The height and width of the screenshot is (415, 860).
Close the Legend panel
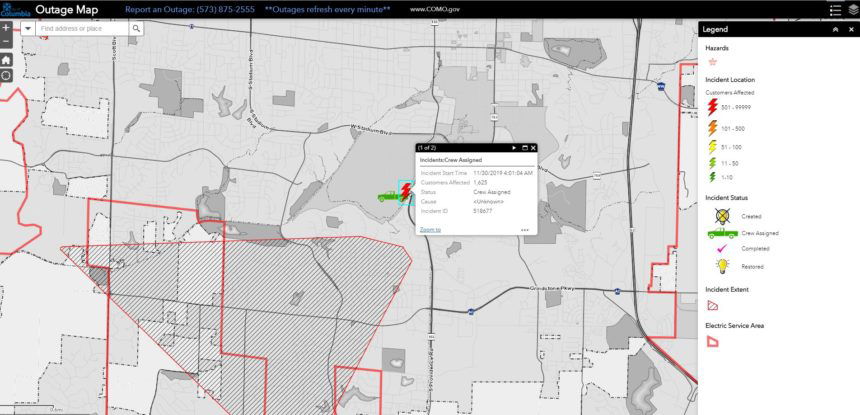851,30
